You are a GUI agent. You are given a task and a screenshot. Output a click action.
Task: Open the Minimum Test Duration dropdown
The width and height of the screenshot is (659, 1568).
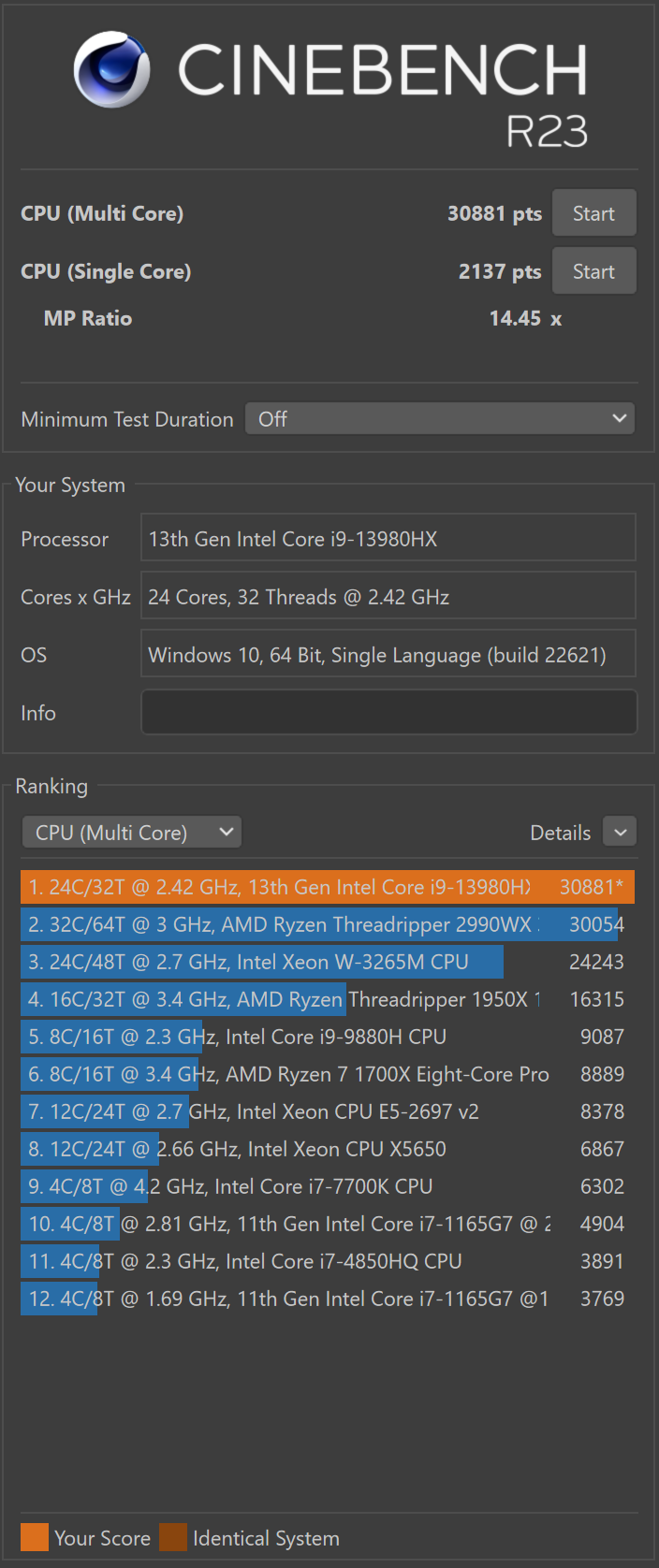440,418
